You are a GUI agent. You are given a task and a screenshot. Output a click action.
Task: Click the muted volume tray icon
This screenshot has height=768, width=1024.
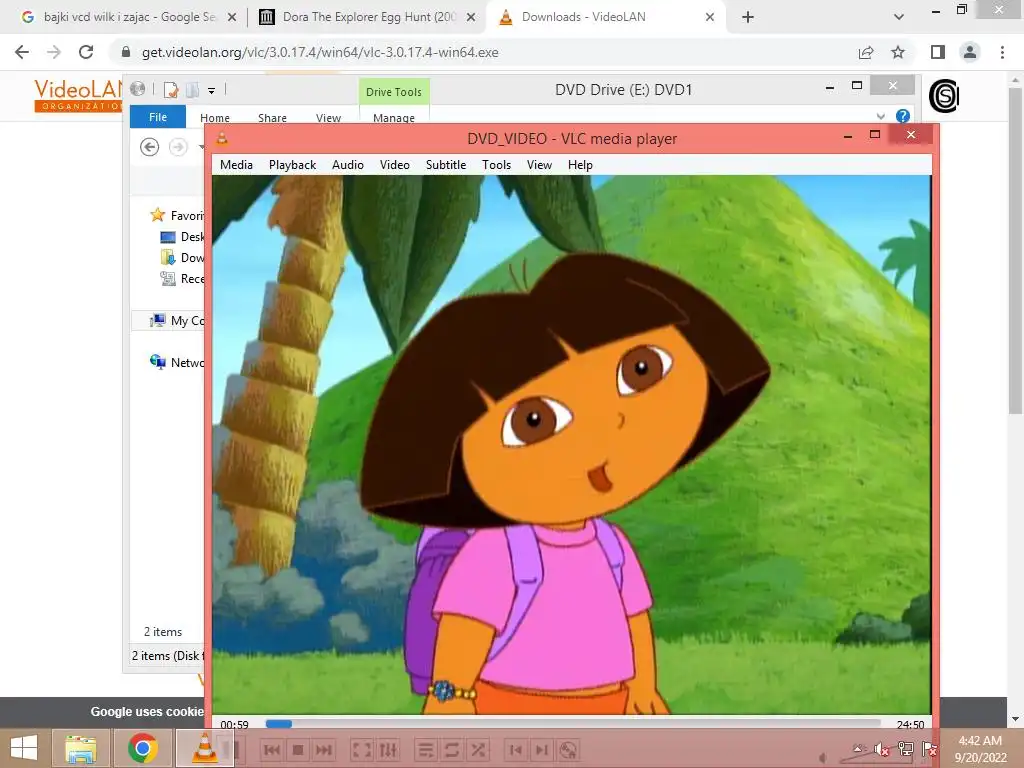(882, 749)
